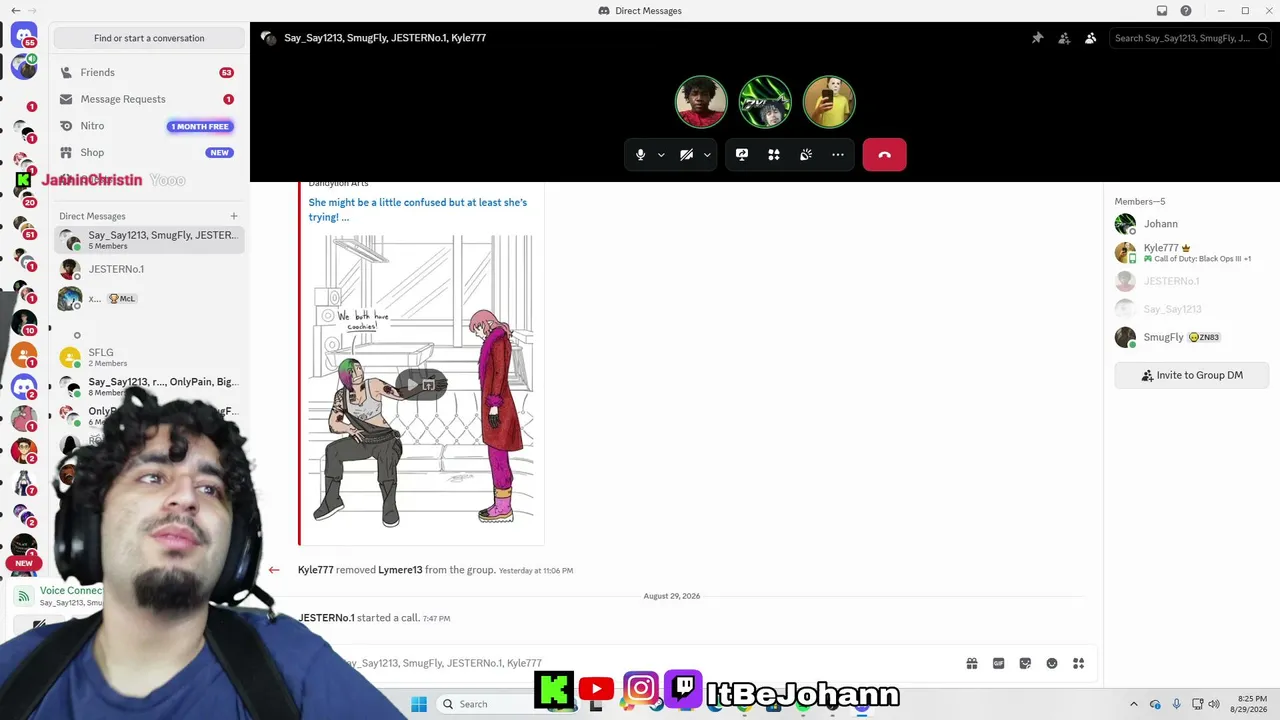Send a gift from message bar

pyautogui.click(x=972, y=663)
